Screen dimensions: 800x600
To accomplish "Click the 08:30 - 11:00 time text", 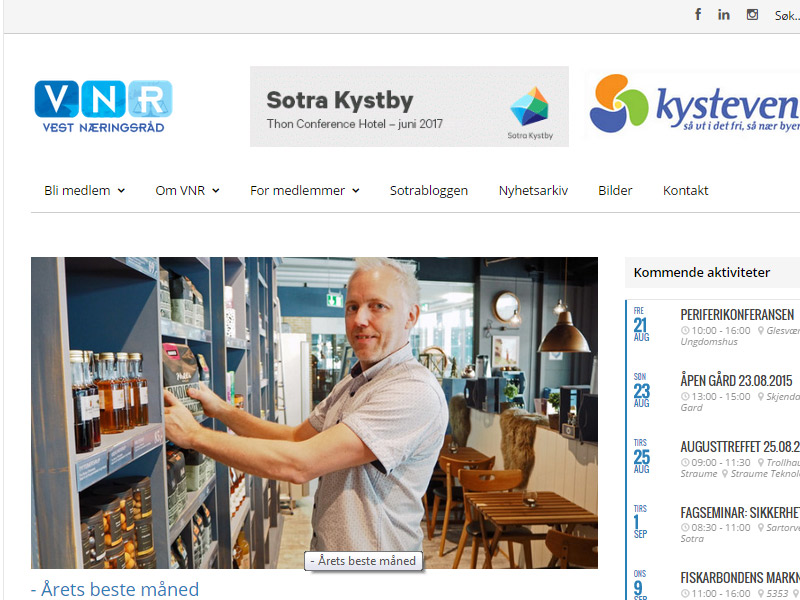I will coord(721,528).
